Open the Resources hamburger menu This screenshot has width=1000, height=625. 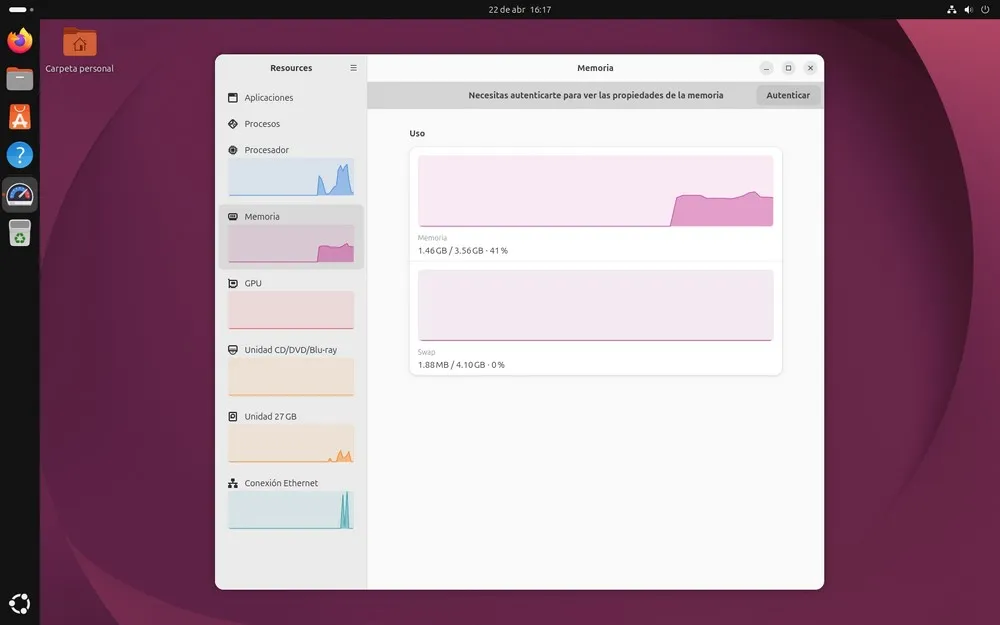pyautogui.click(x=353, y=68)
